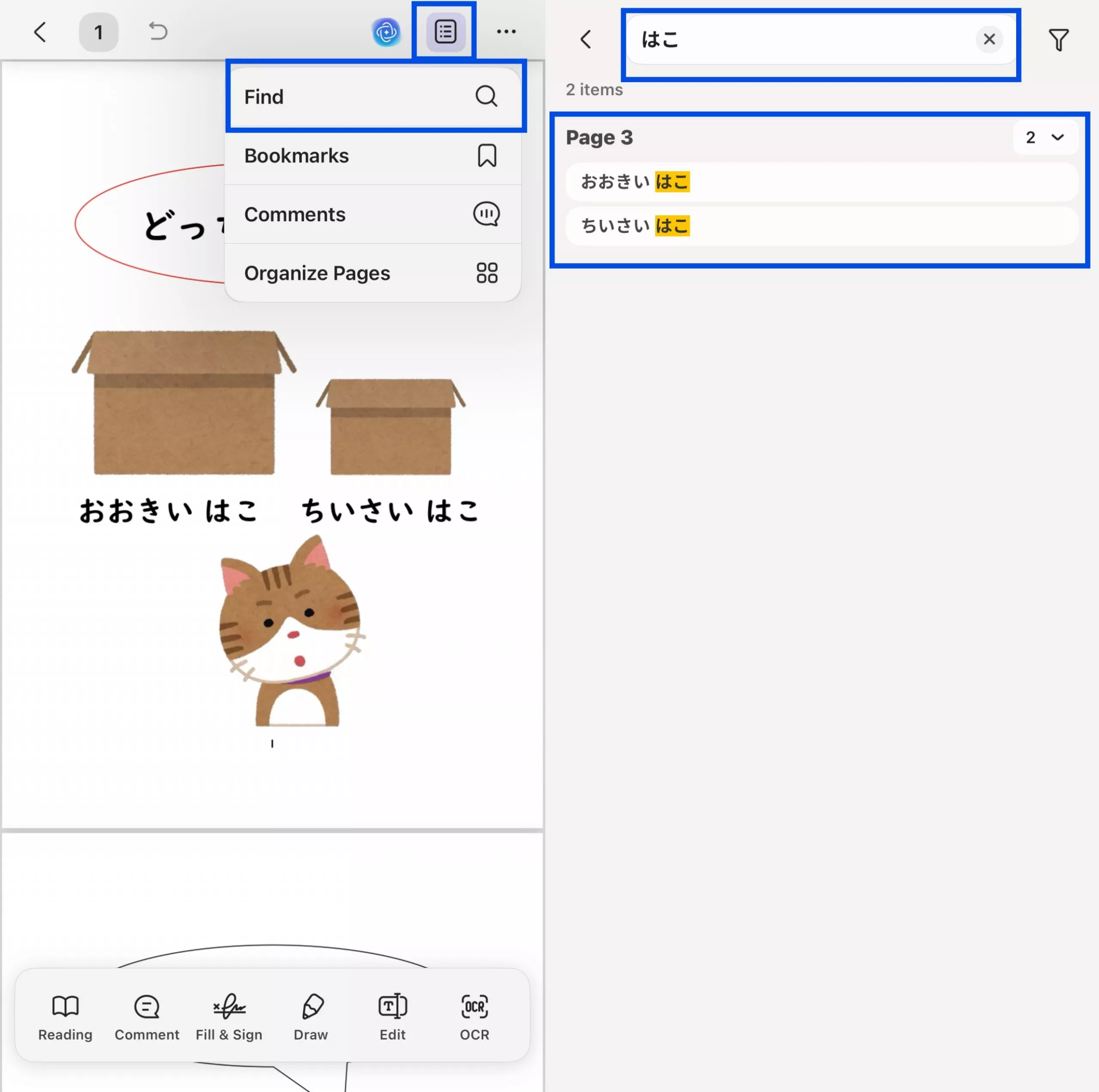
Task: Clear the search field with the X button
Action: [990, 39]
